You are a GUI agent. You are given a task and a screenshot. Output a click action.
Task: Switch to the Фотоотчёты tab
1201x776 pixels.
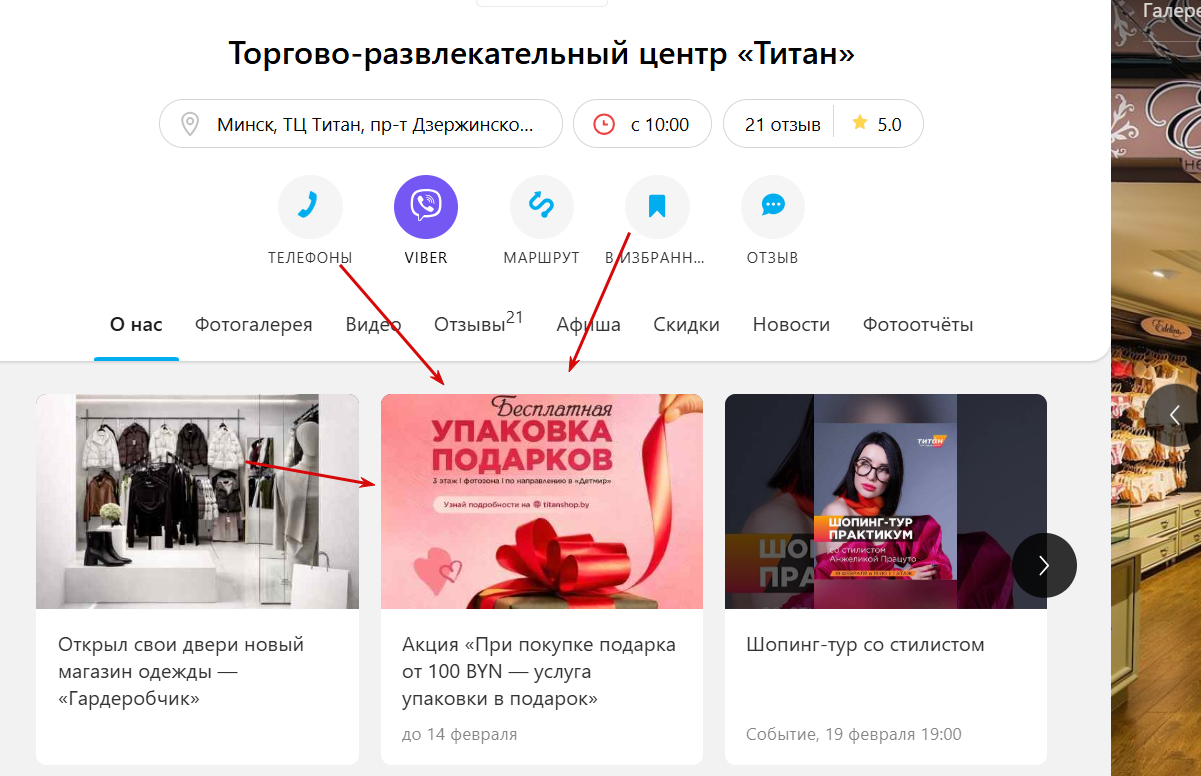tap(918, 324)
